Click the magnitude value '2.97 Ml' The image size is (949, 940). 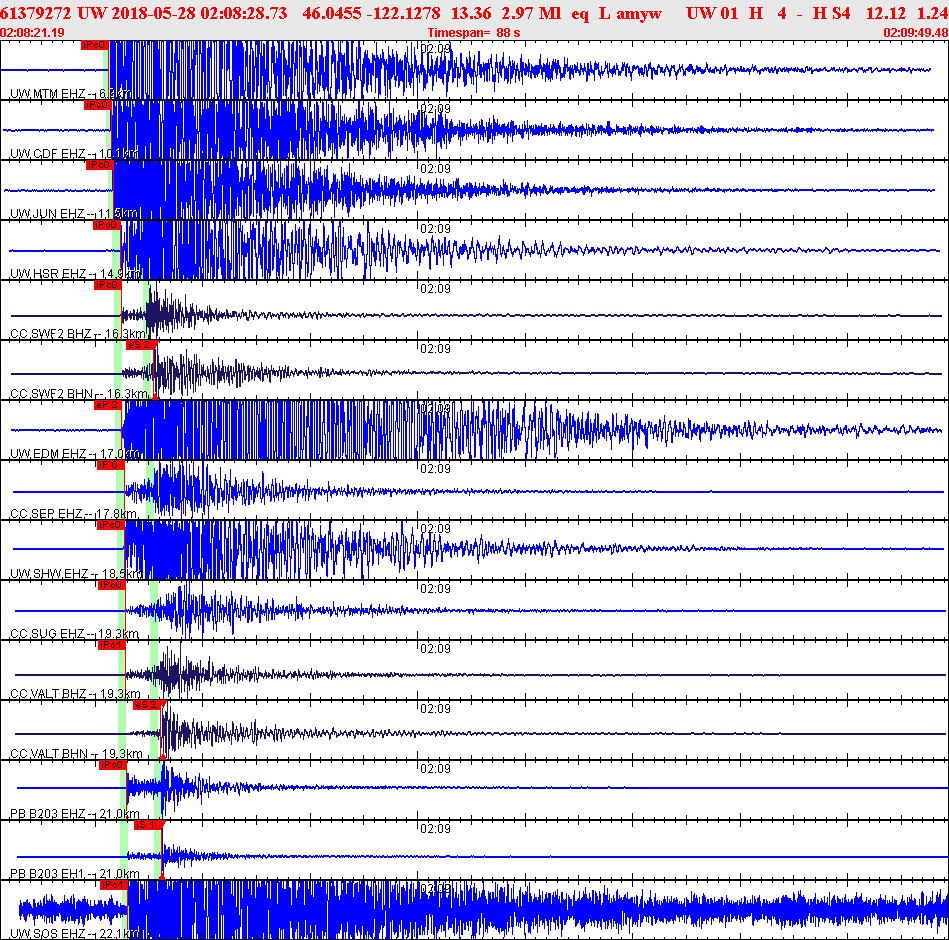pyautogui.click(x=531, y=13)
